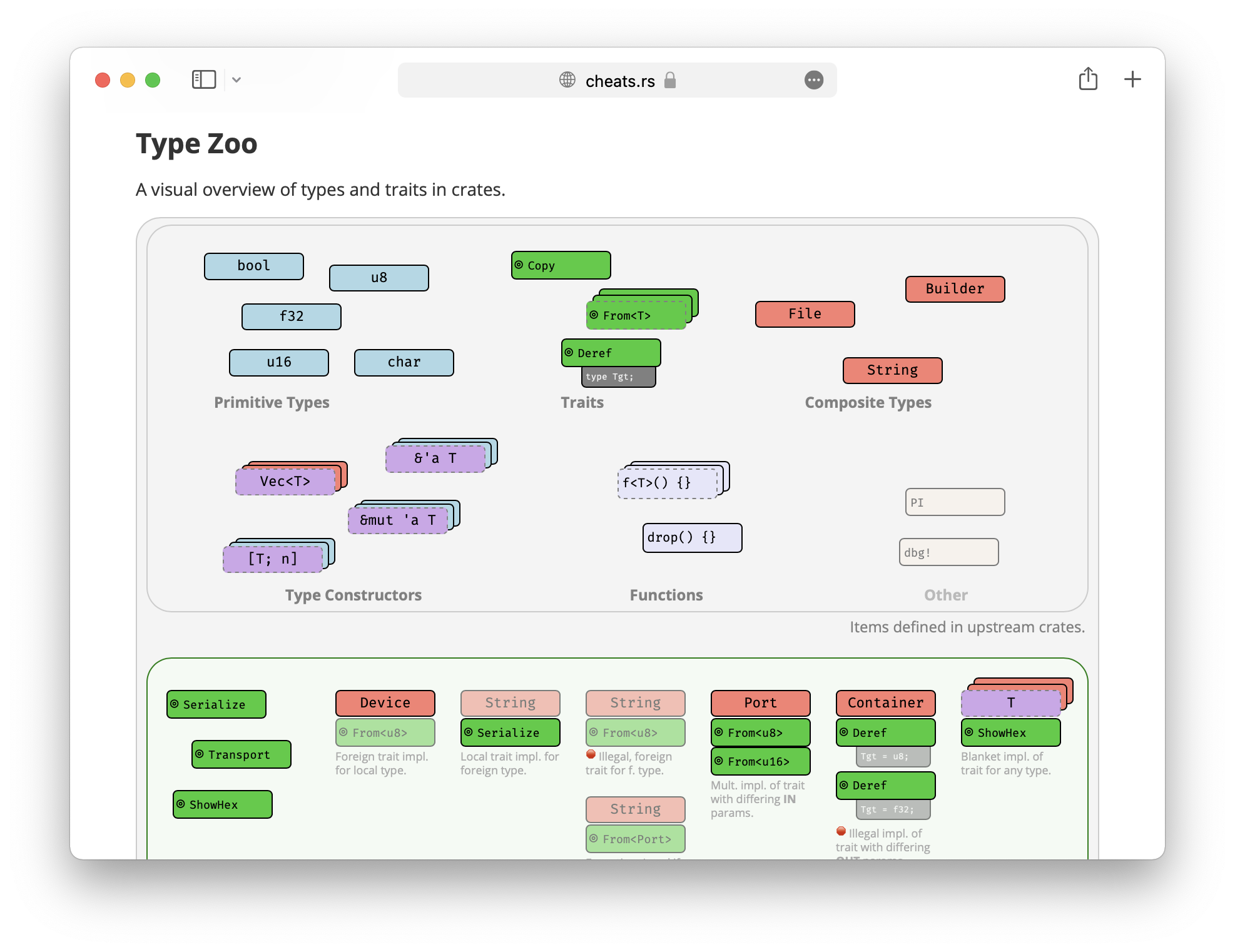Open the address bar options menu
Image resolution: width=1235 pixels, height=952 pixels.
(814, 80)
